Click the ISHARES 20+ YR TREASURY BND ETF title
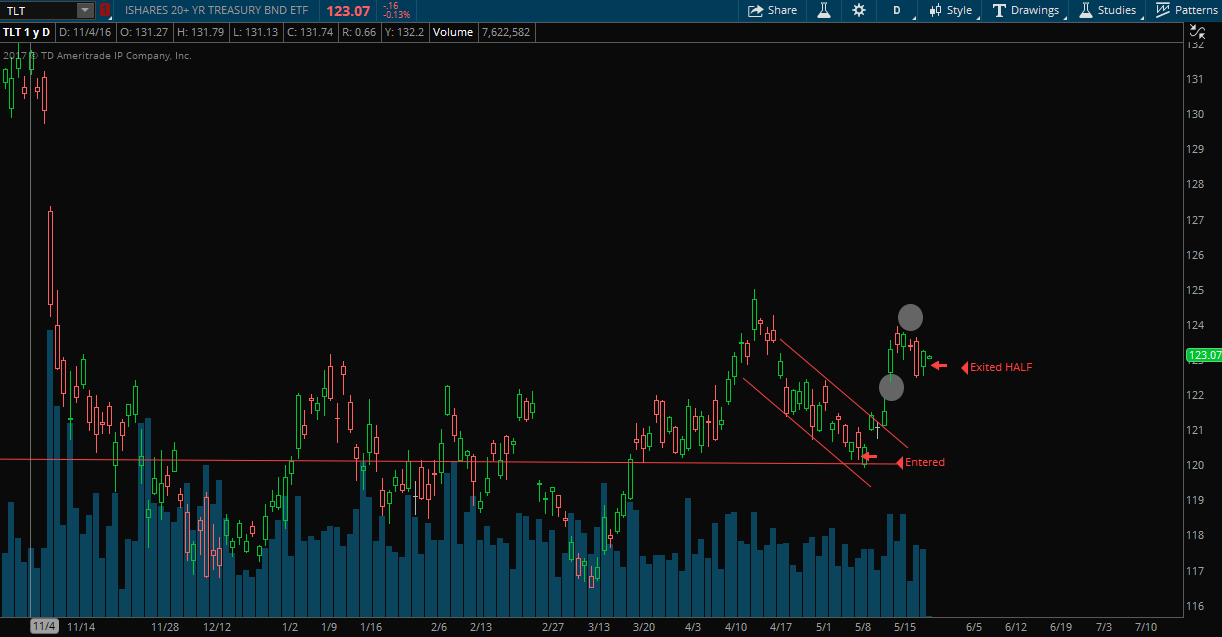The image size is (1222, 637). [216, 10]
